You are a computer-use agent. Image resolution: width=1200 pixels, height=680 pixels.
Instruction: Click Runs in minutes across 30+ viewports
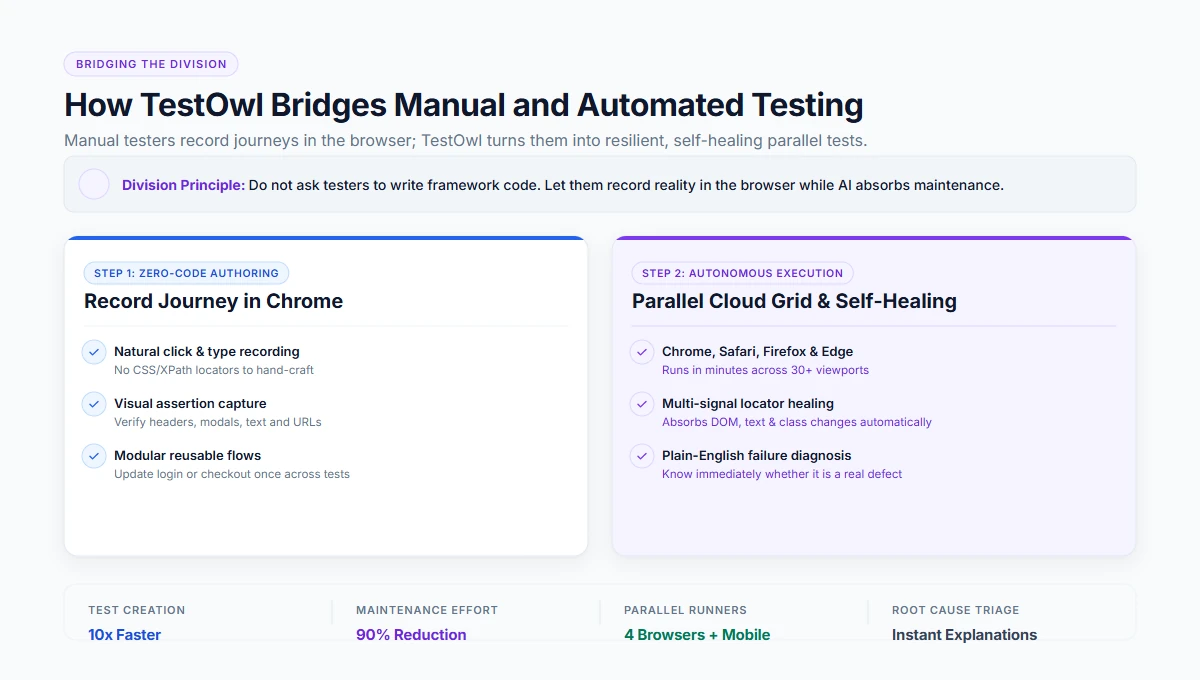(x=765, y=370)
